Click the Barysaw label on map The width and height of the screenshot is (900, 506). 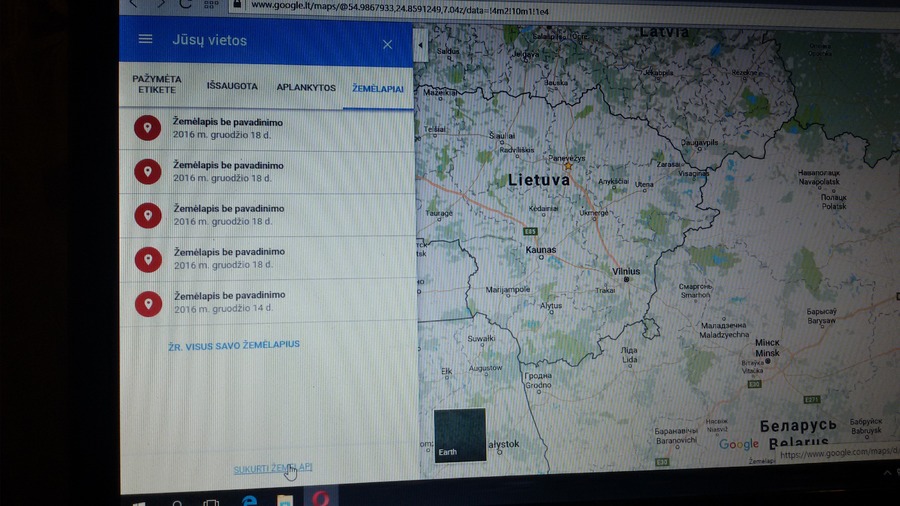pyautogui.click(x=821, y=321)
